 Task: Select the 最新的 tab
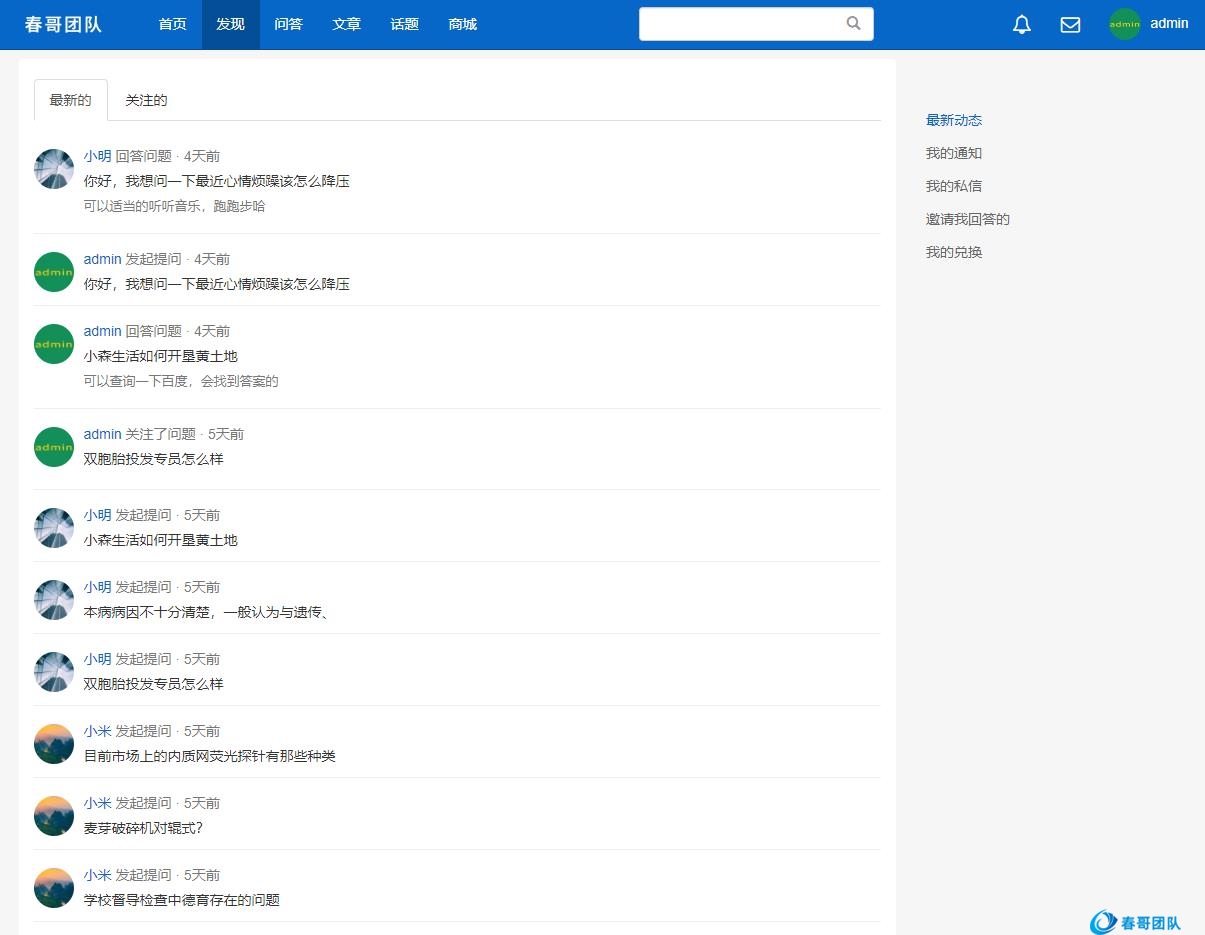click(70, 100)
